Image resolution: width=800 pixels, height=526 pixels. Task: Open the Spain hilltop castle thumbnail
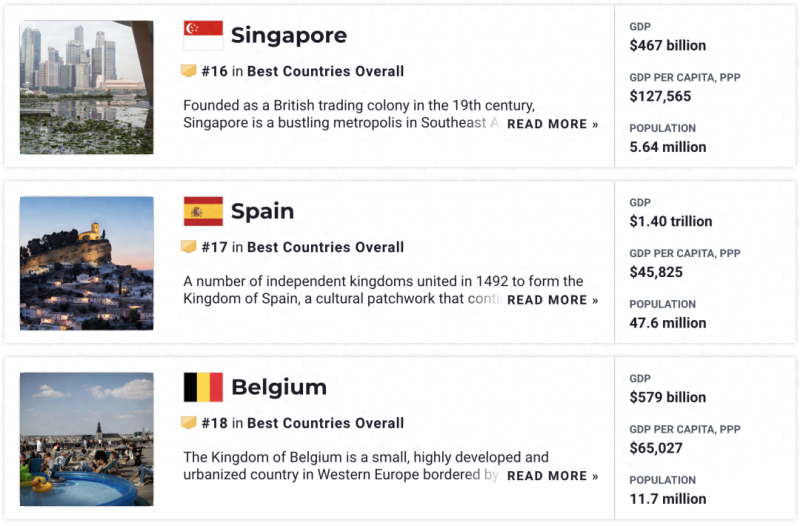(x=87, y=263)
